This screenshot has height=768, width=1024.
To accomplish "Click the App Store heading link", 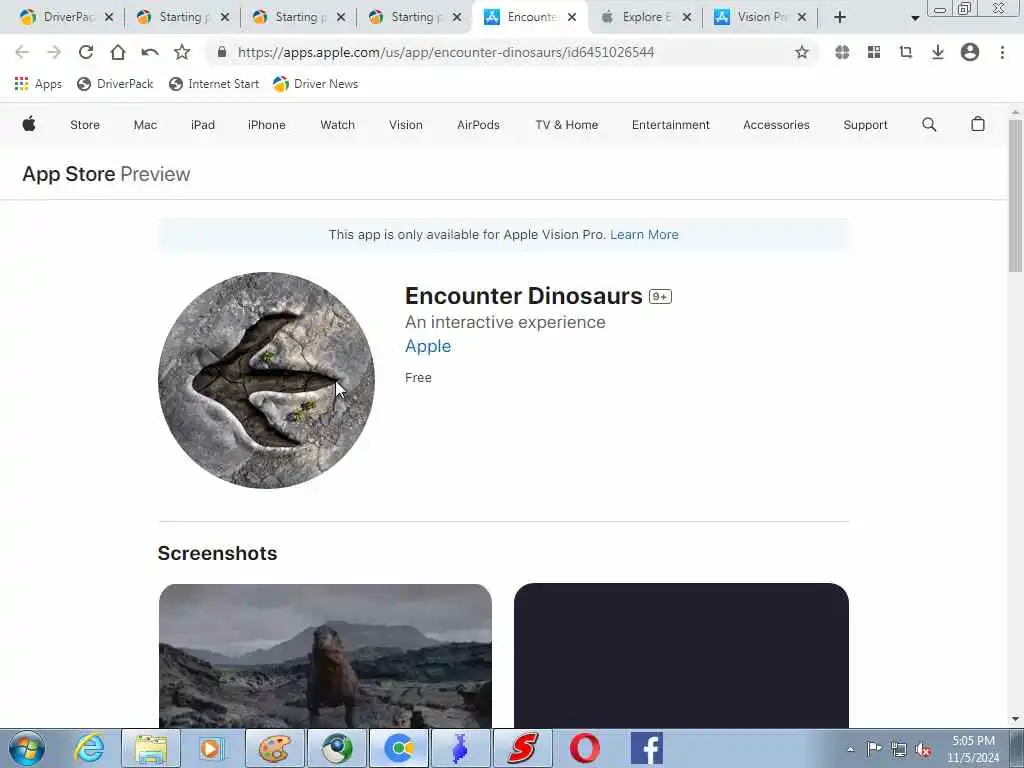I will 69,174.
